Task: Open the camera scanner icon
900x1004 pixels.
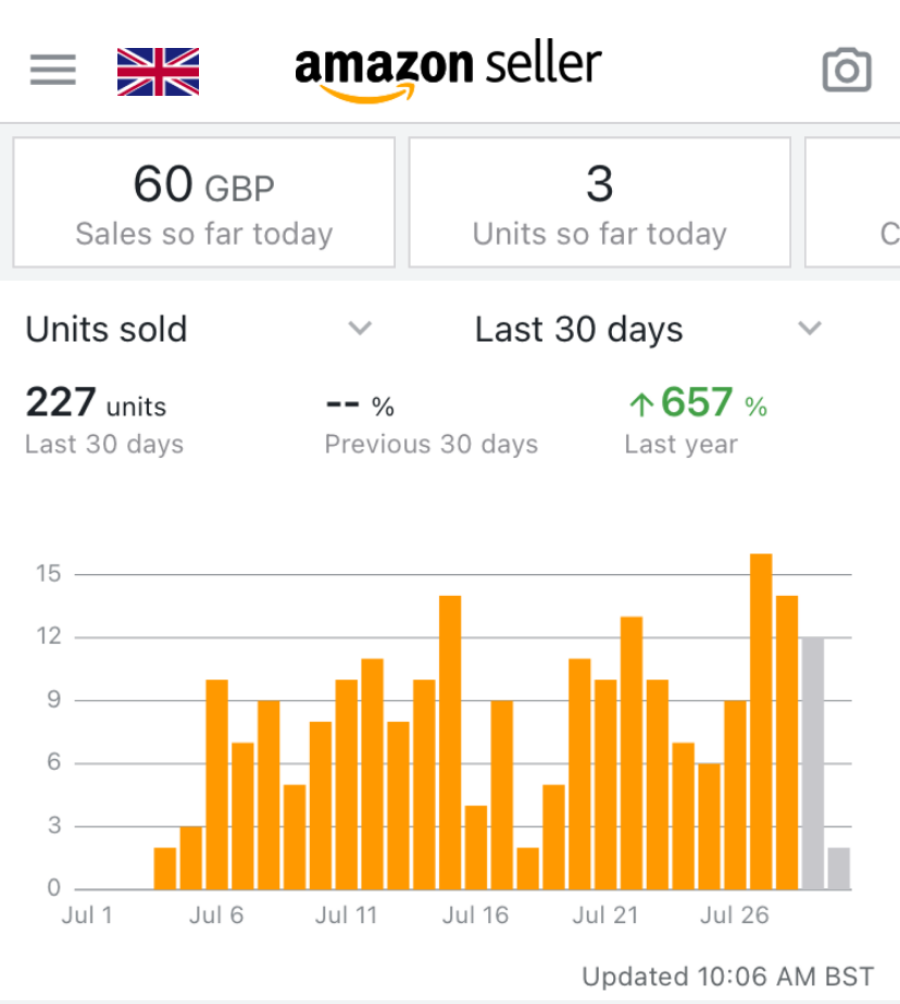Action: (x=846, y=70)
